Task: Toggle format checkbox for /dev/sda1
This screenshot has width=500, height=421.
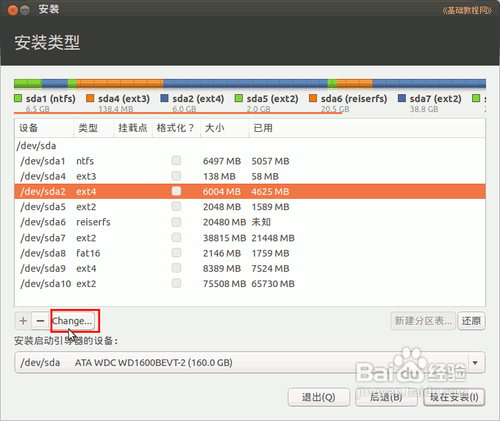Action: click(176, 161)
